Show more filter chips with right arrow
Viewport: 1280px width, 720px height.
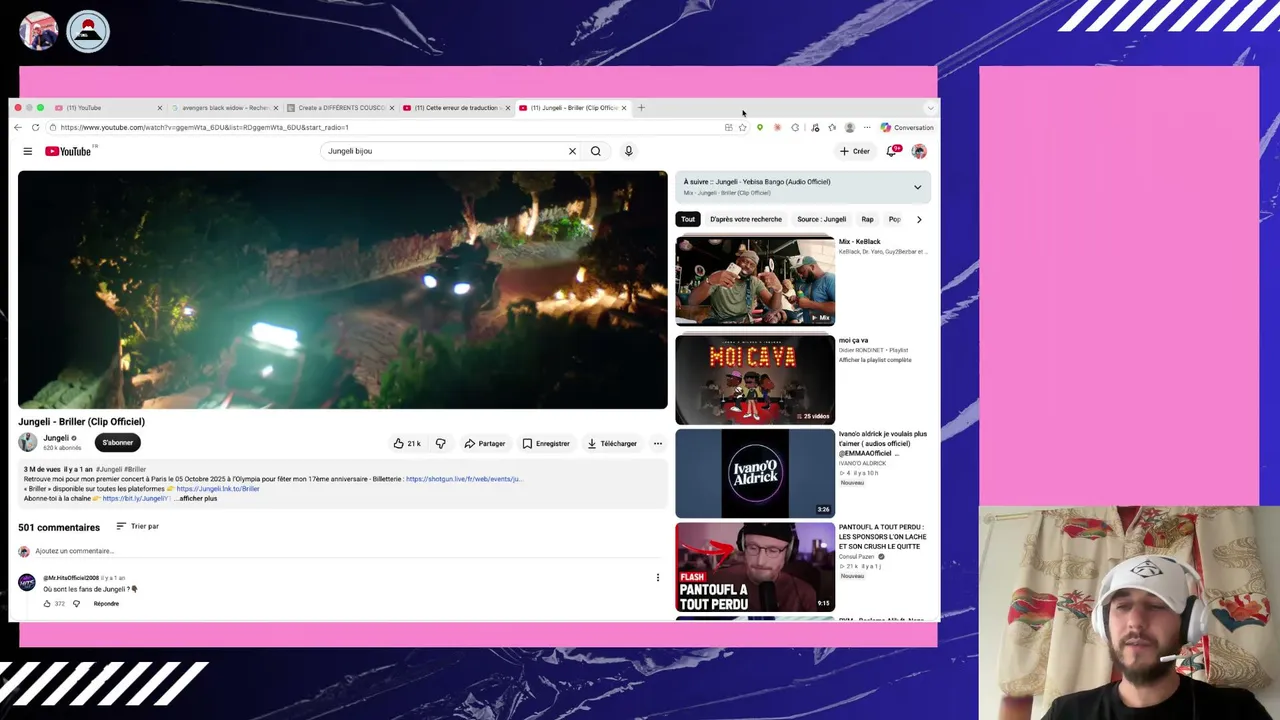919,219
